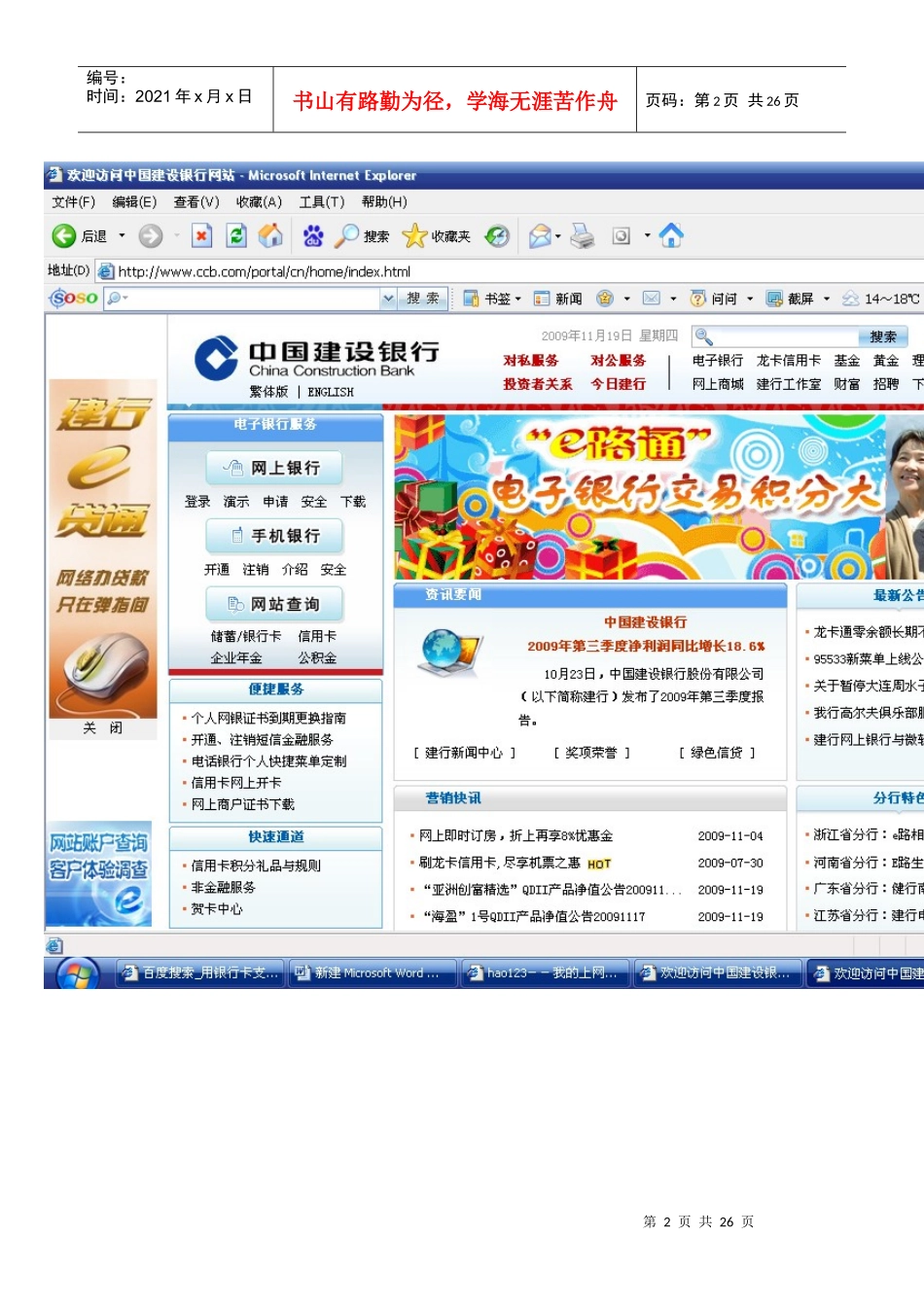924x1307 pixels.
Task: Open SOSO search type magnifier dropdown
Action: (x=118, y=299)
